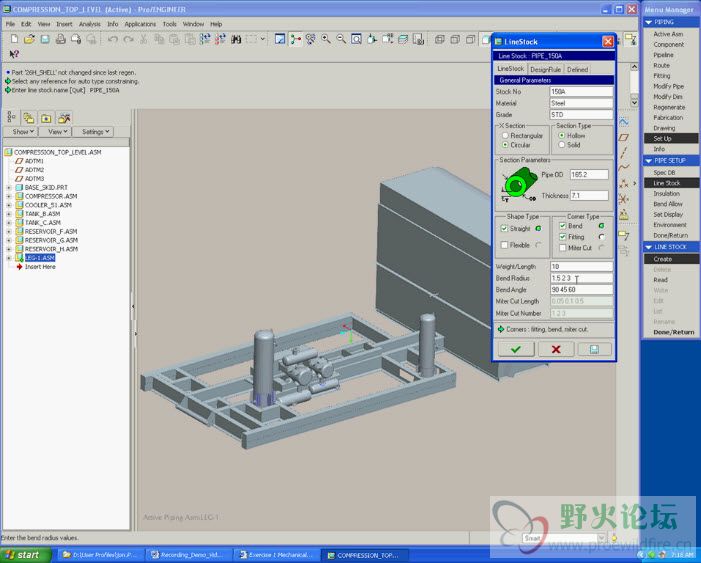Open the selection filter Smart dropdown
701x563 pixels.
click(x=601, y=538)
